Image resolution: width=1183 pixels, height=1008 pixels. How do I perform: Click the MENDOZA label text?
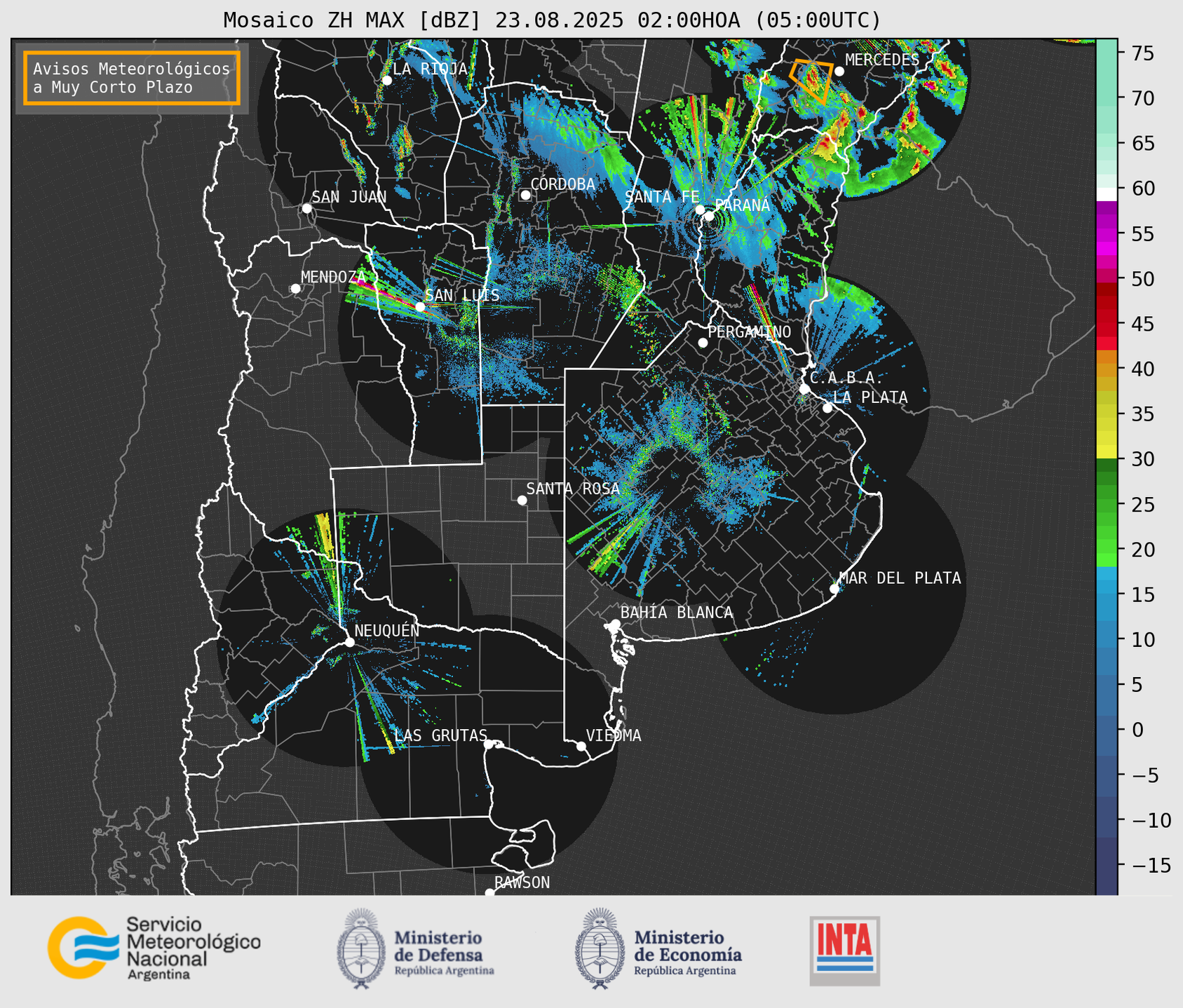click(334, 276)
